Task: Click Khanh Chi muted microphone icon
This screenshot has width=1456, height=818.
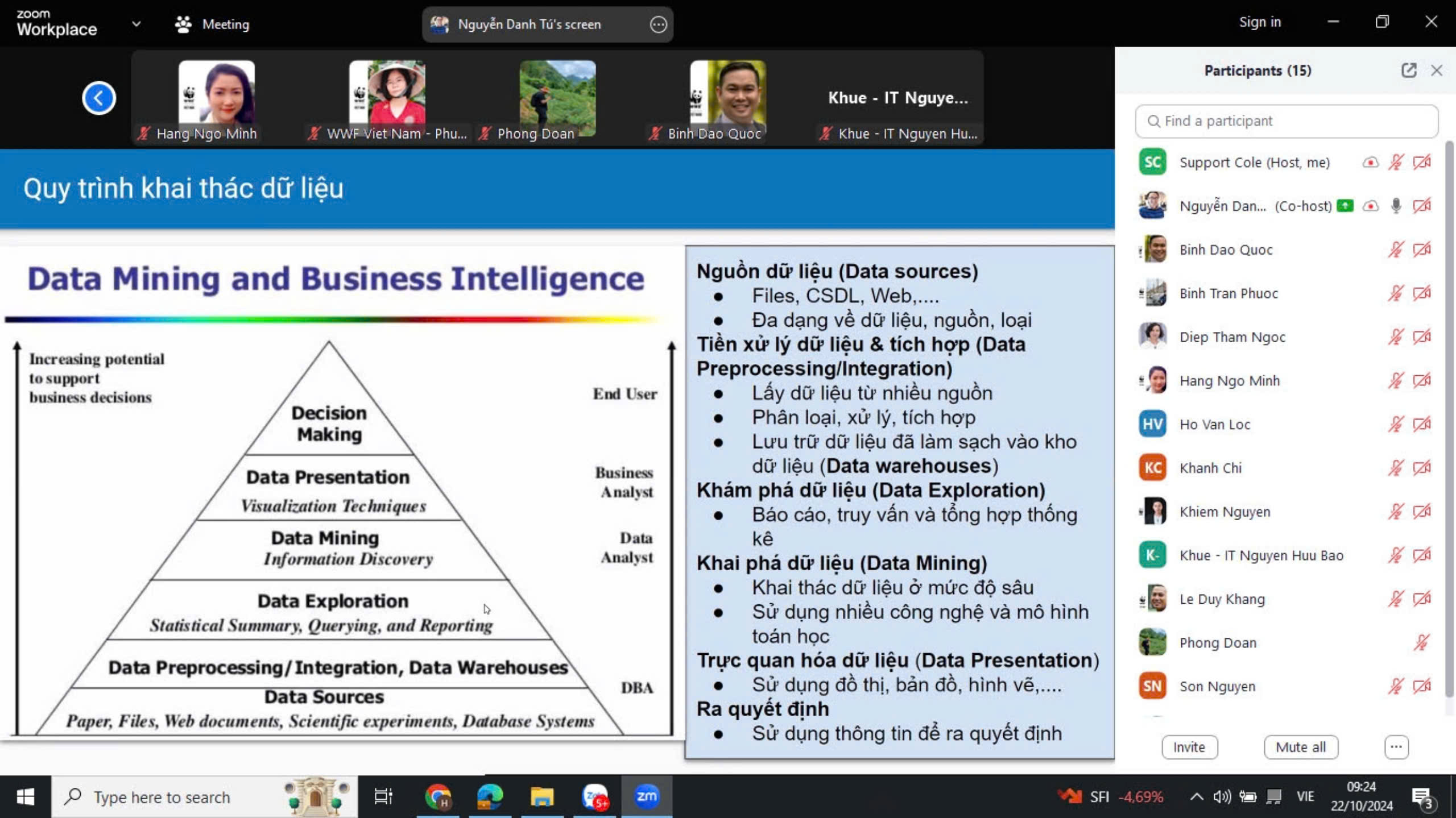Action: tap(1396, 468)
